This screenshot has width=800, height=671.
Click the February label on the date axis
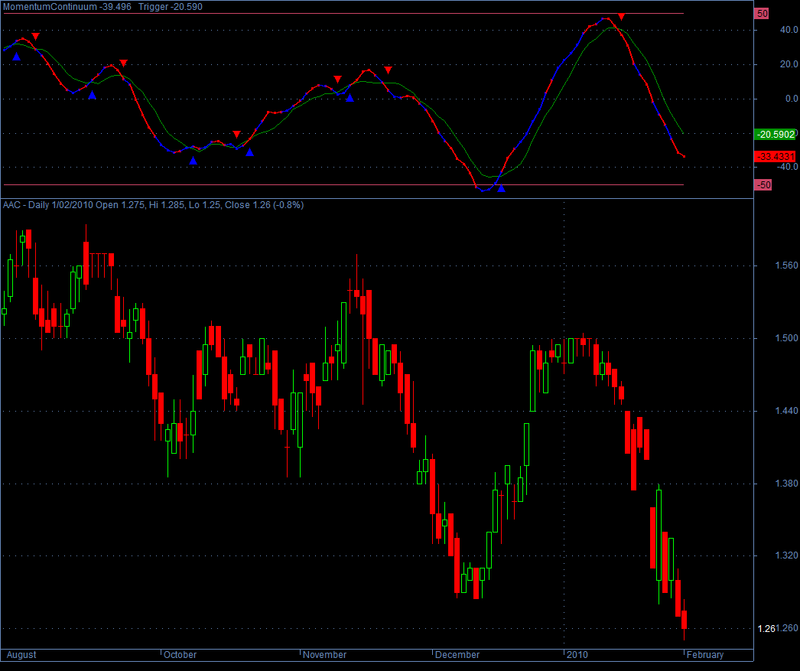705,655
